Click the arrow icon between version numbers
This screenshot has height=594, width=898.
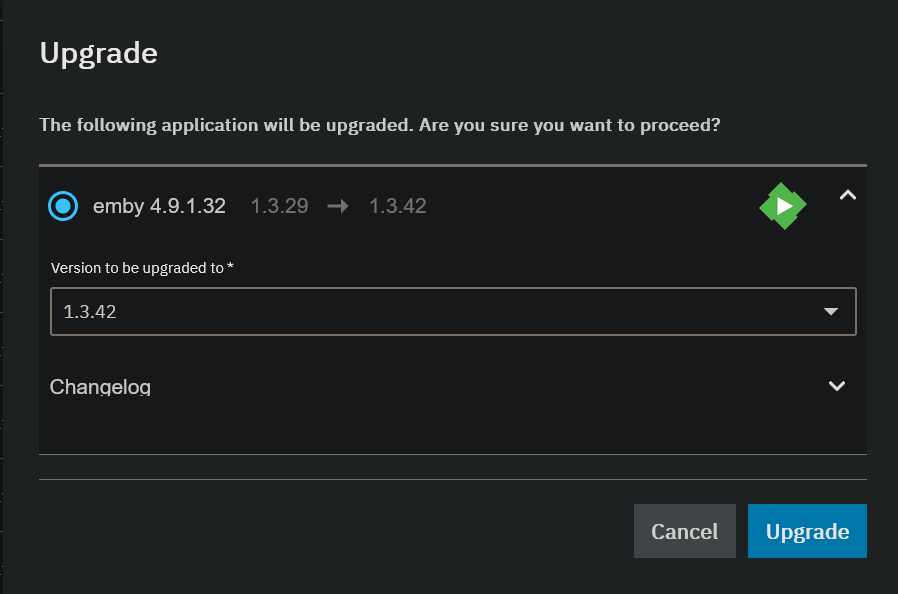[338, 206]
